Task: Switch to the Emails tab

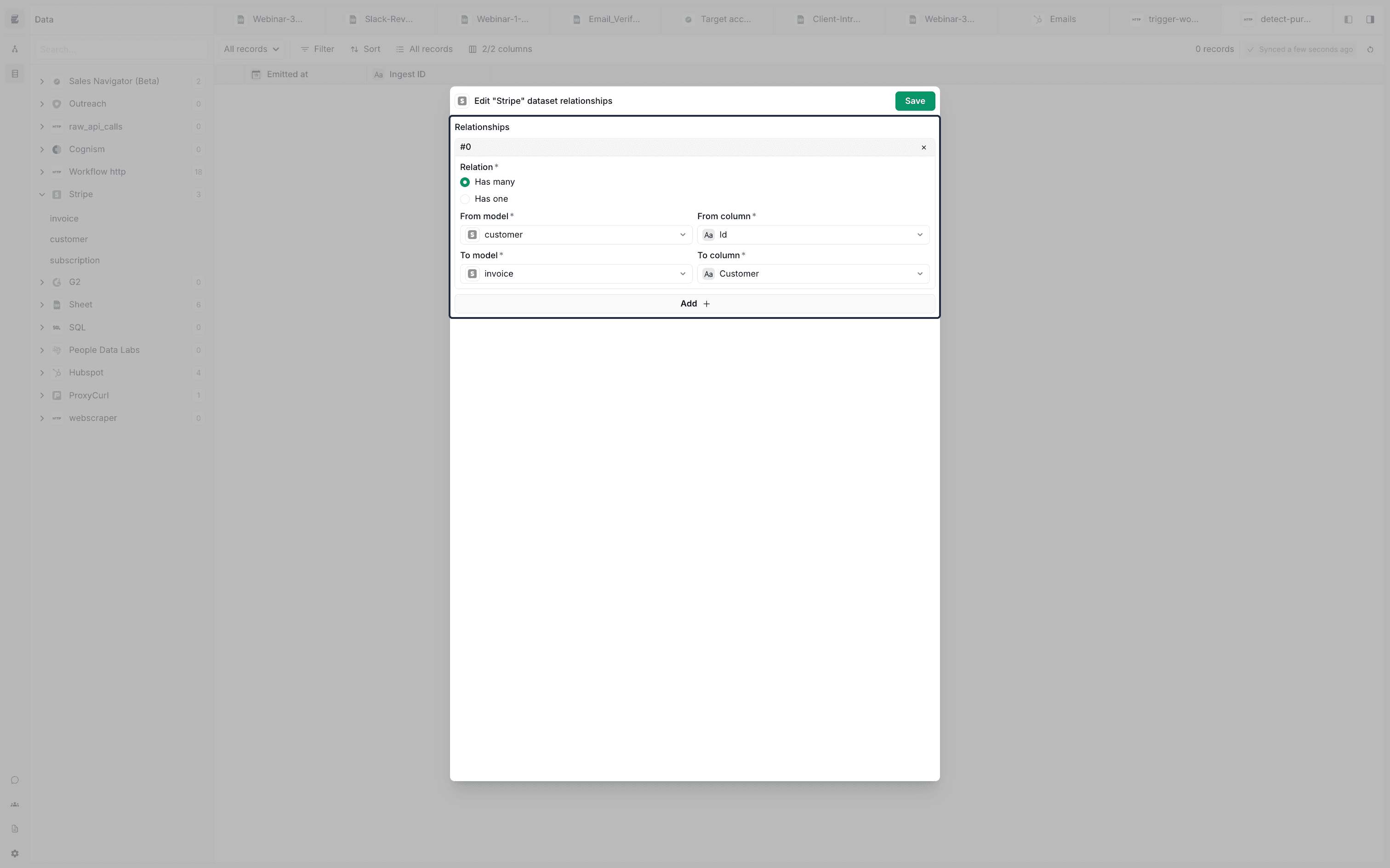Action: (1053, 19)
